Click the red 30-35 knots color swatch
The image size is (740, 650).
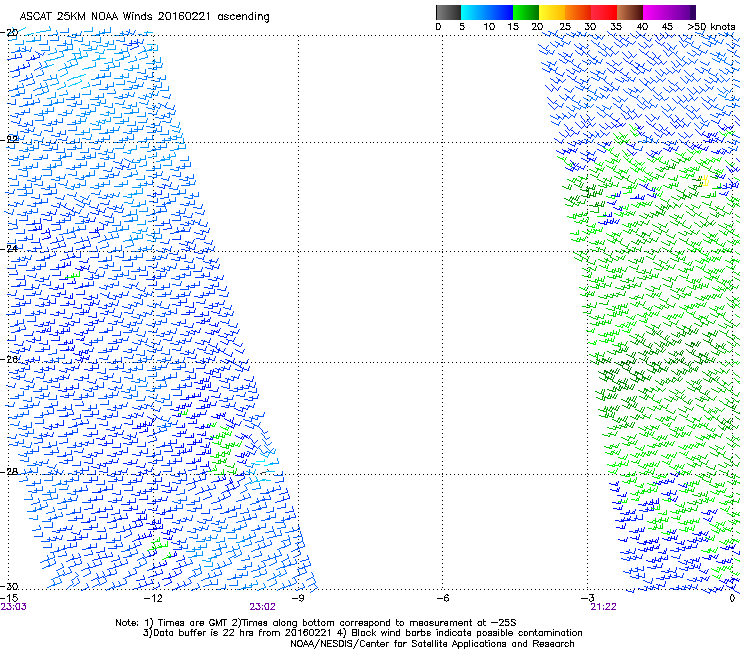click(604, 12)
